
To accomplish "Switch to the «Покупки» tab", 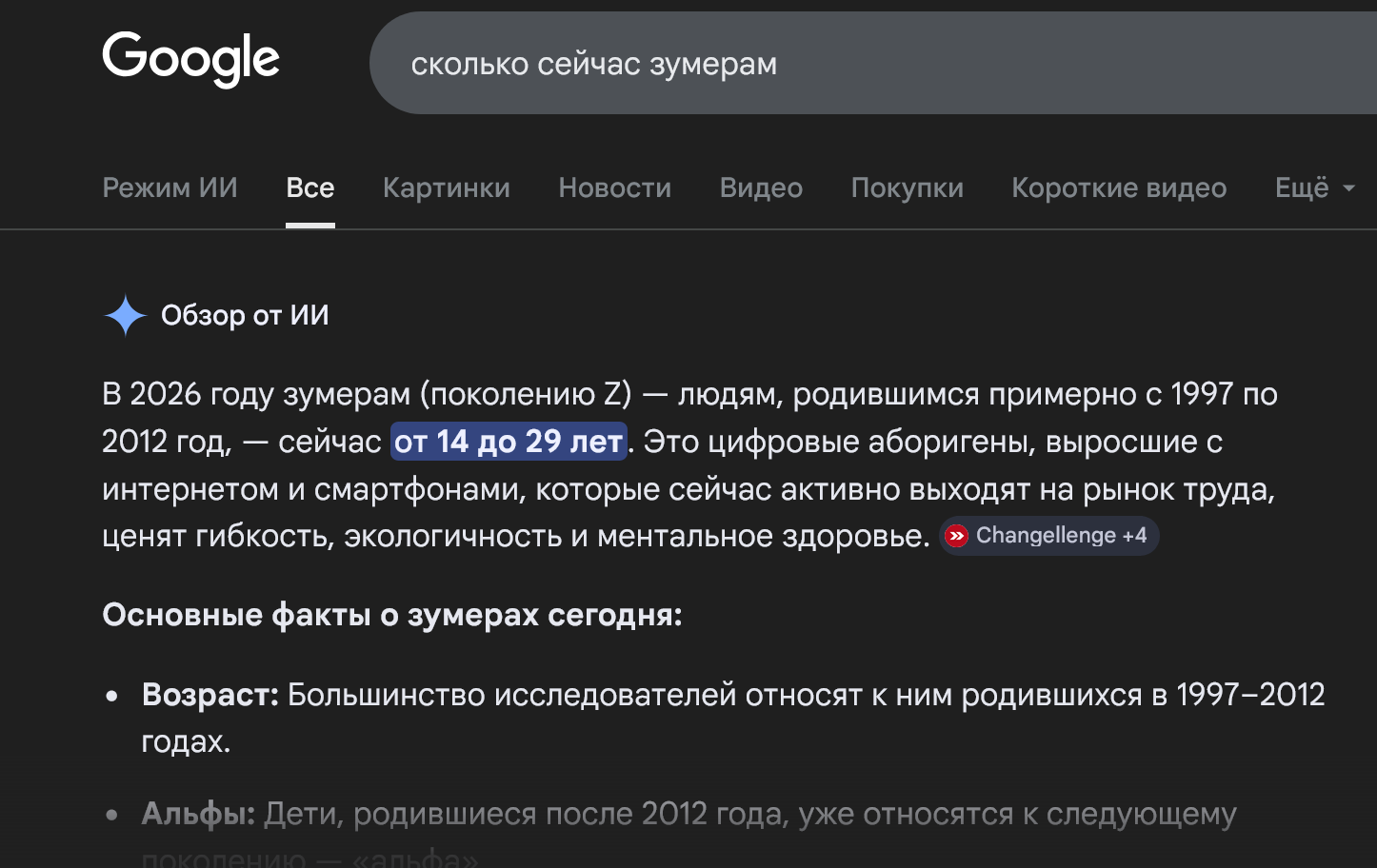I will [x=907, y=187].
